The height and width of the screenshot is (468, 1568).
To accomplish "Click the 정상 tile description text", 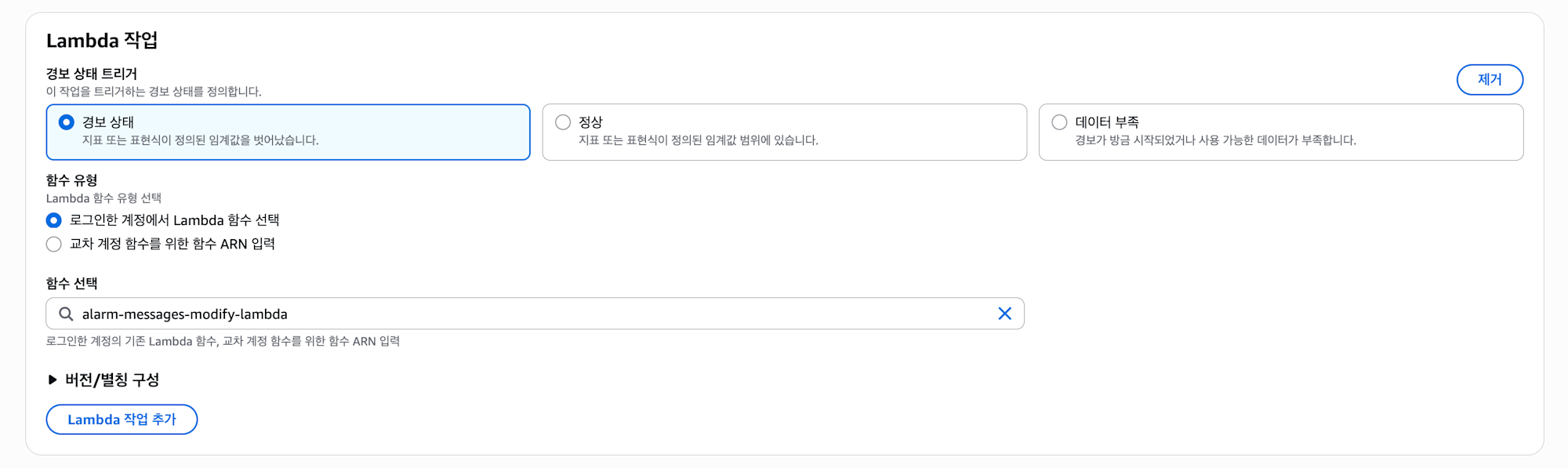I will coord(698,140).
